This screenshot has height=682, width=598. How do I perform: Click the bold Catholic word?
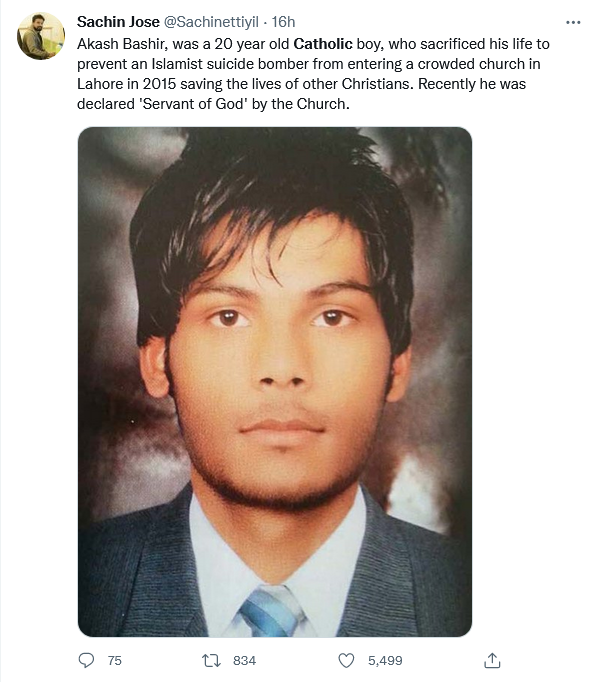tap(323, 44)
